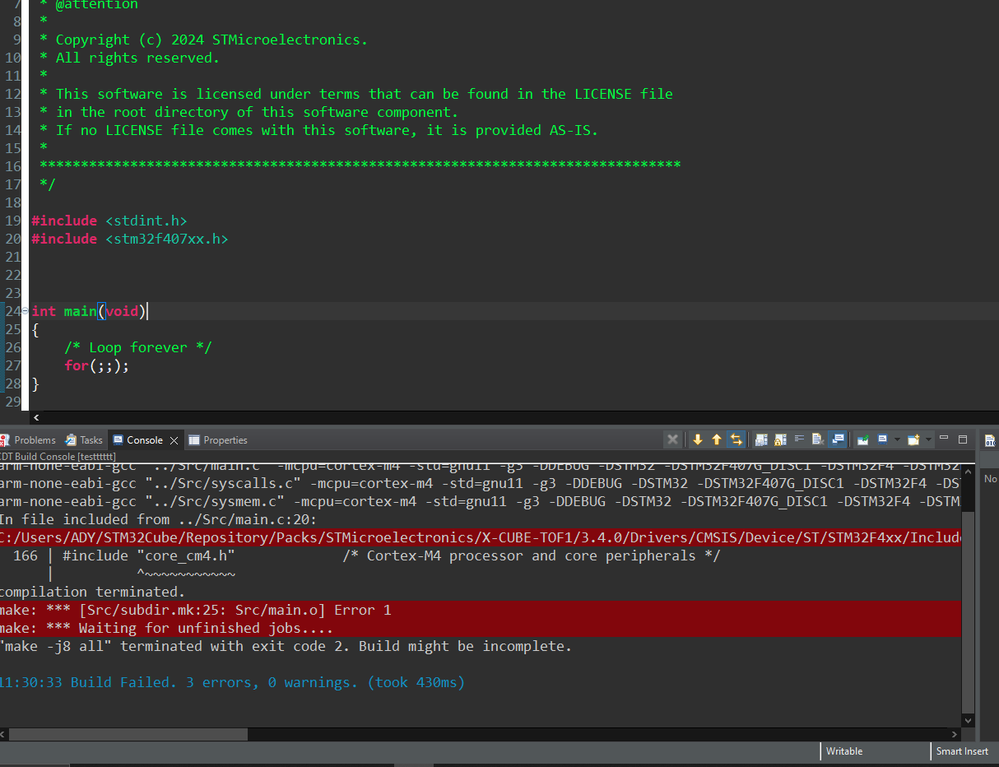
Task: Click 'make -j8 all terminated' console line
Action: click(x=285, y=647)
